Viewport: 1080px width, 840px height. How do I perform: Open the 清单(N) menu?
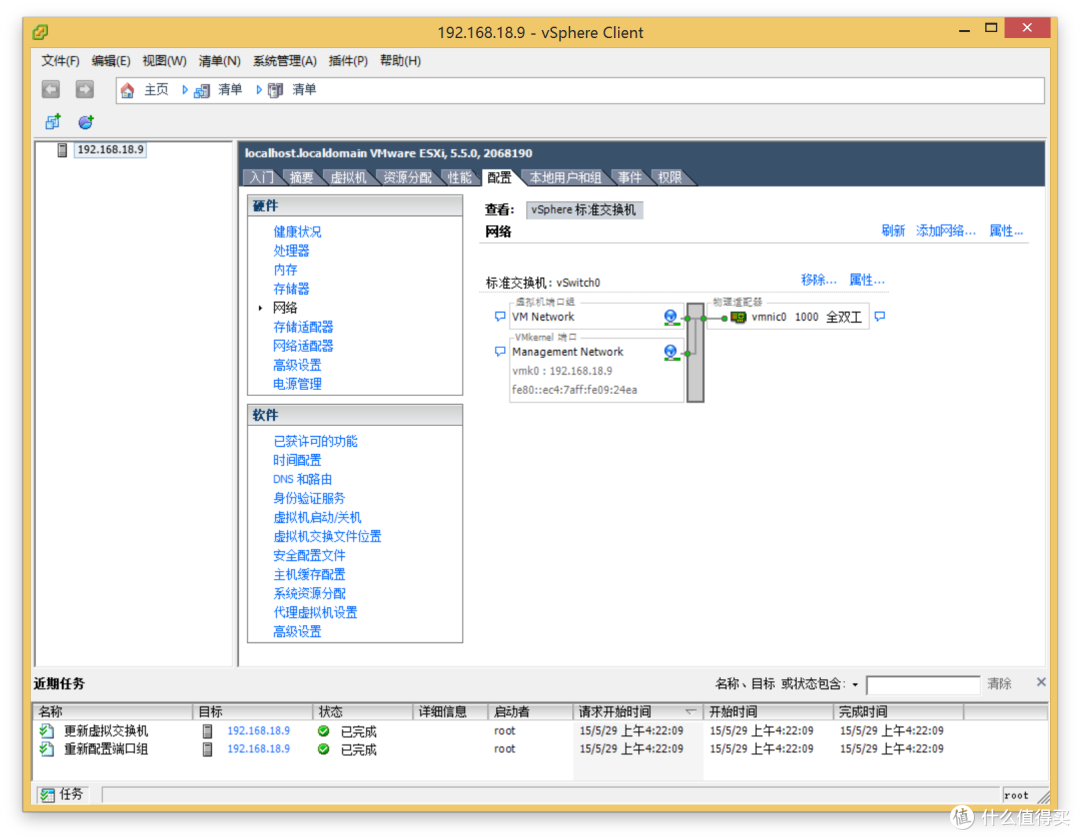[219, 61]
